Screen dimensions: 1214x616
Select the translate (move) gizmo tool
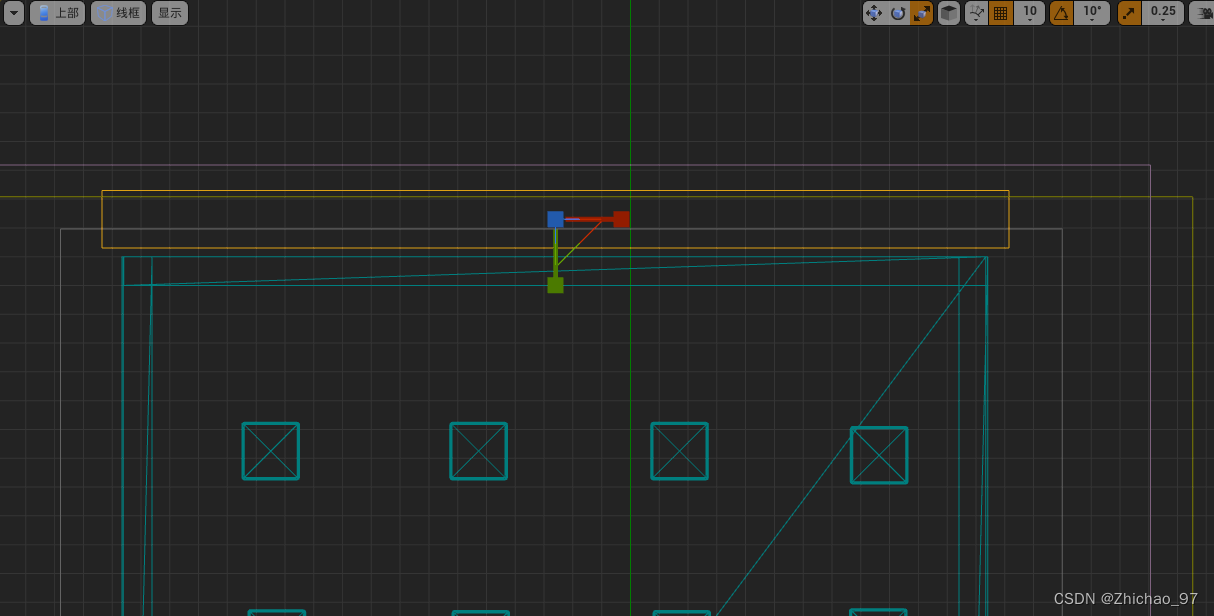[x=874, y=13]
